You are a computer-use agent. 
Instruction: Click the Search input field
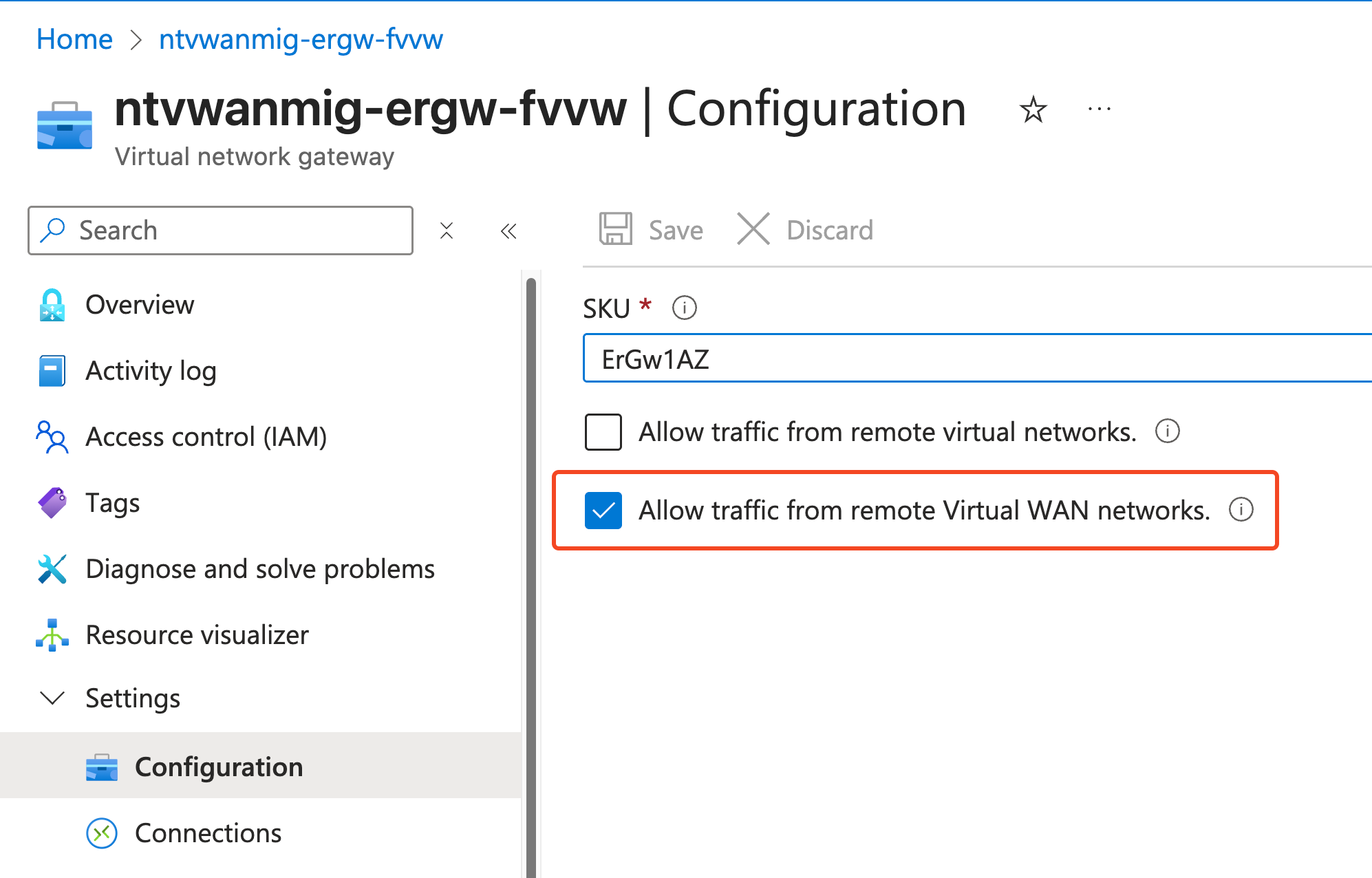pos(220,231)
